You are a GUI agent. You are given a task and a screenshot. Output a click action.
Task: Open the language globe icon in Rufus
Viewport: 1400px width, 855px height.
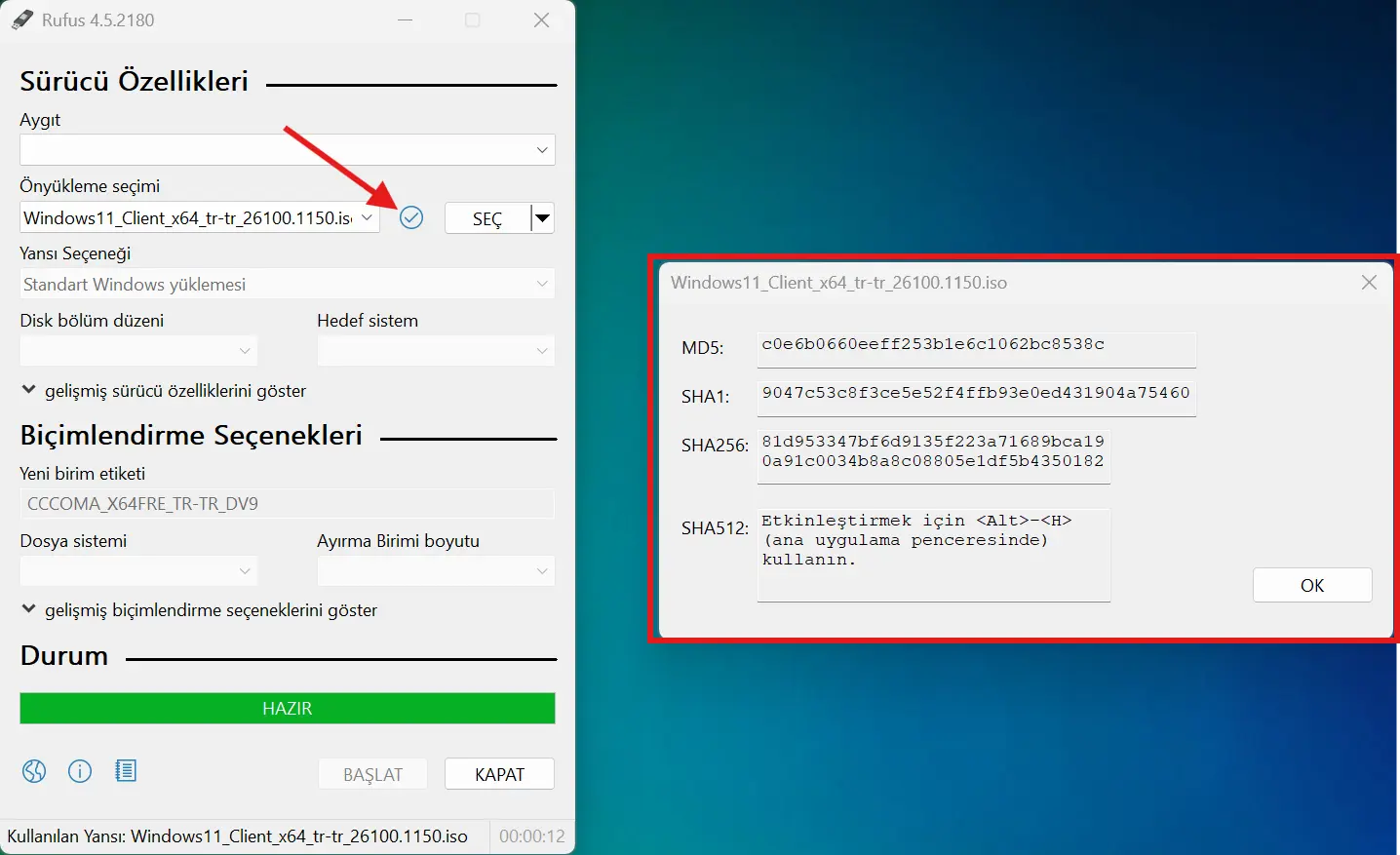coord(34,771)
